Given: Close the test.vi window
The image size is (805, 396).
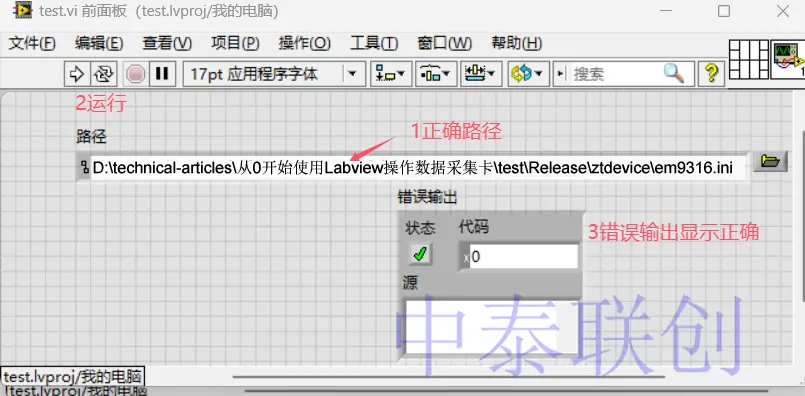Looking at the screenshot, I should [x=782, y=11].
